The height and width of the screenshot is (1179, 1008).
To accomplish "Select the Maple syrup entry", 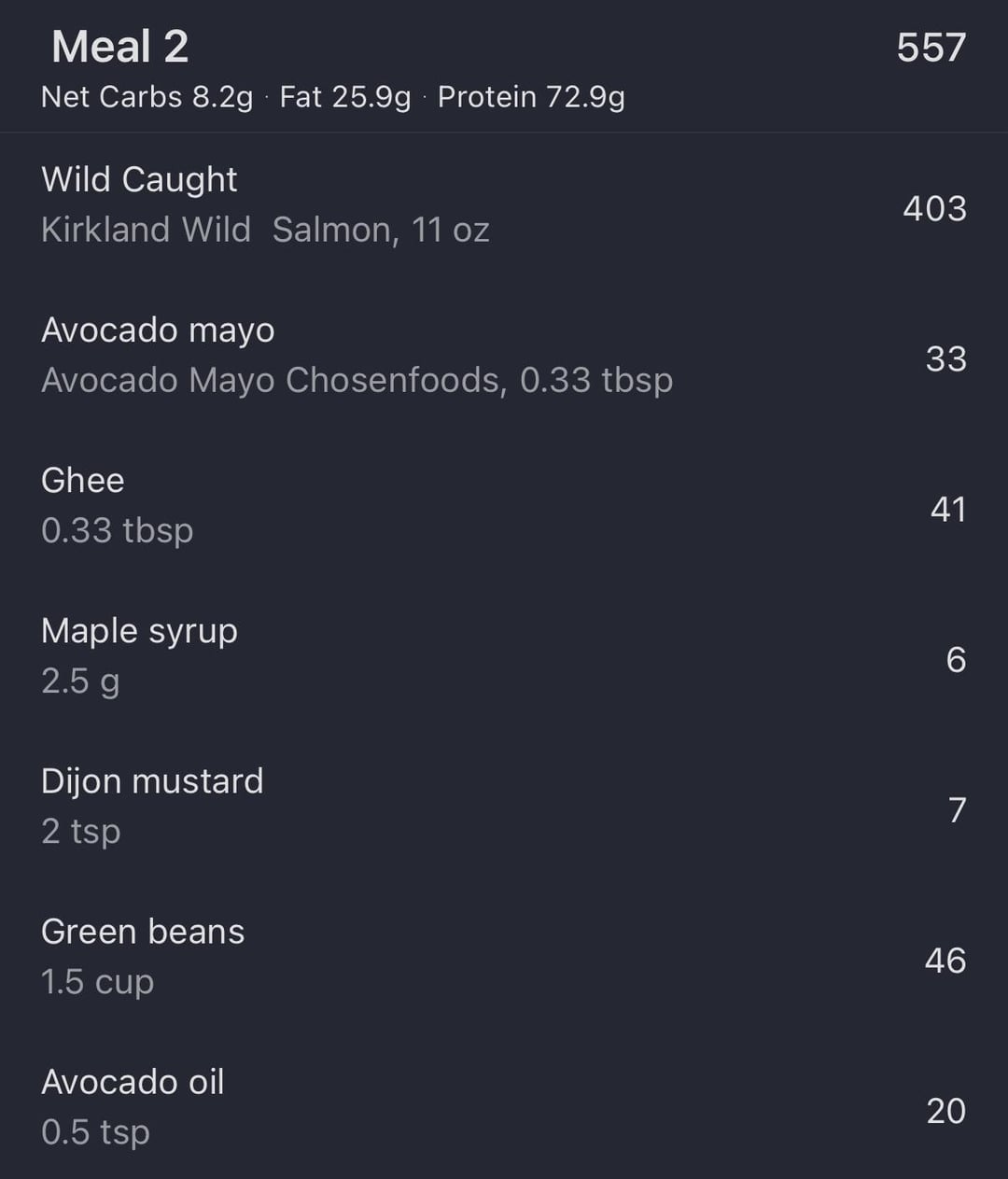I will 139,630.
